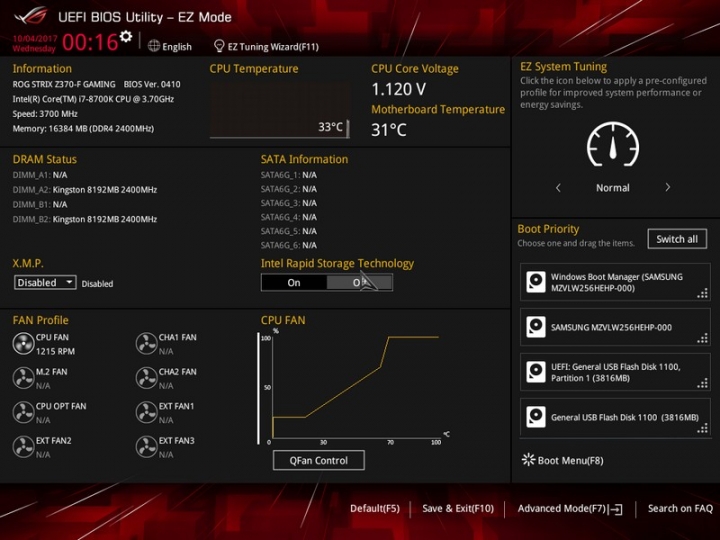Viewport: 720px width, 540px height.
Task: Select the EXT FAN2 fan icon
Action: coord(23,447)
